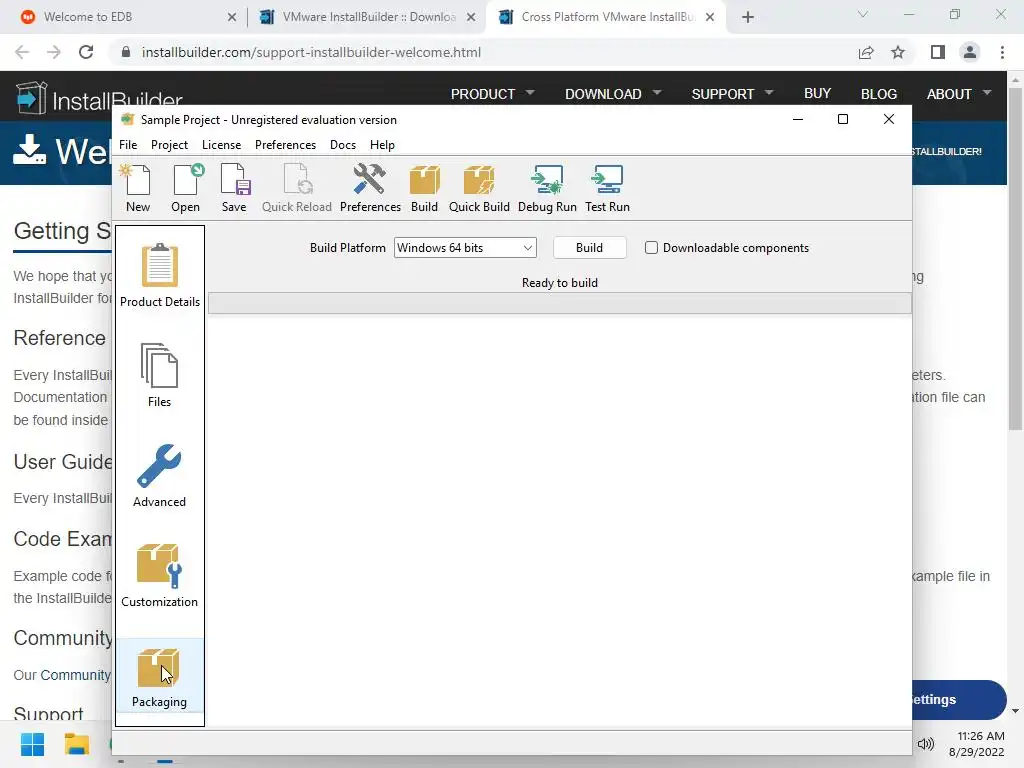Screen dimensions: 1024x768
Task: Open the Community link on the webpage
Action: [76, 675]
